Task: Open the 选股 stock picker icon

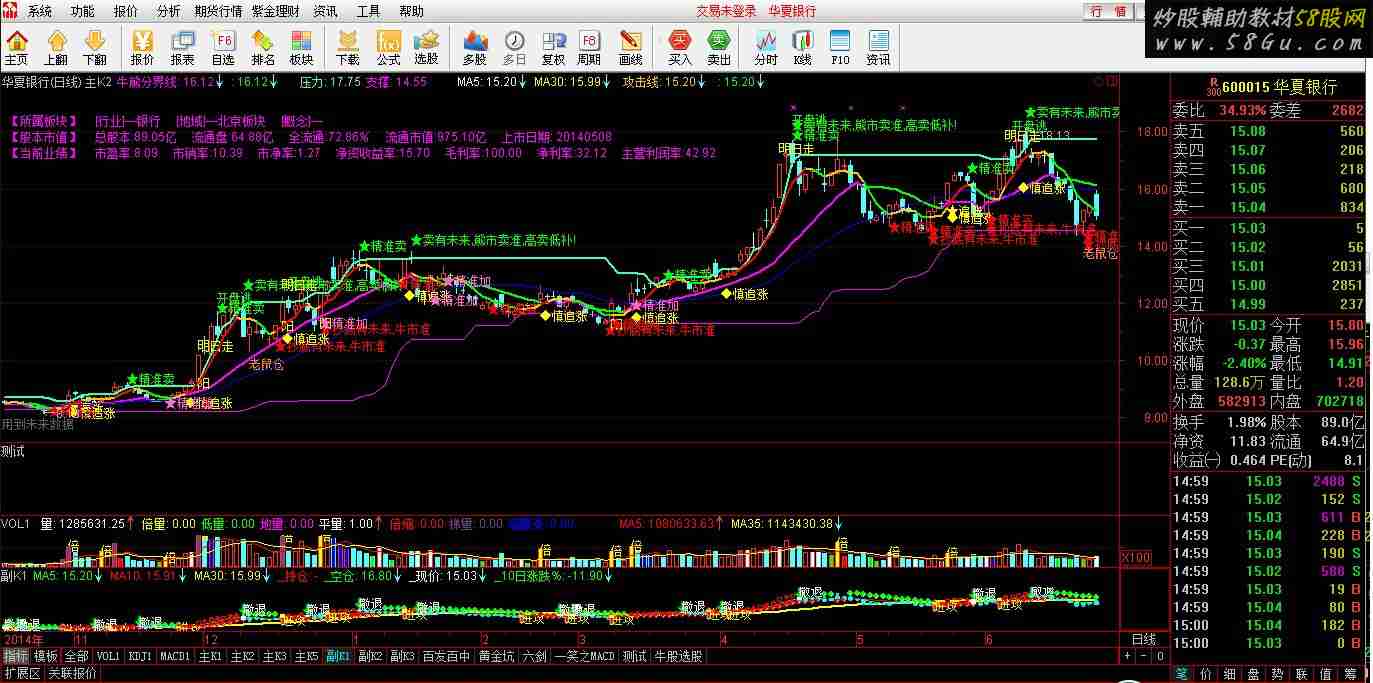Action: 427,47
